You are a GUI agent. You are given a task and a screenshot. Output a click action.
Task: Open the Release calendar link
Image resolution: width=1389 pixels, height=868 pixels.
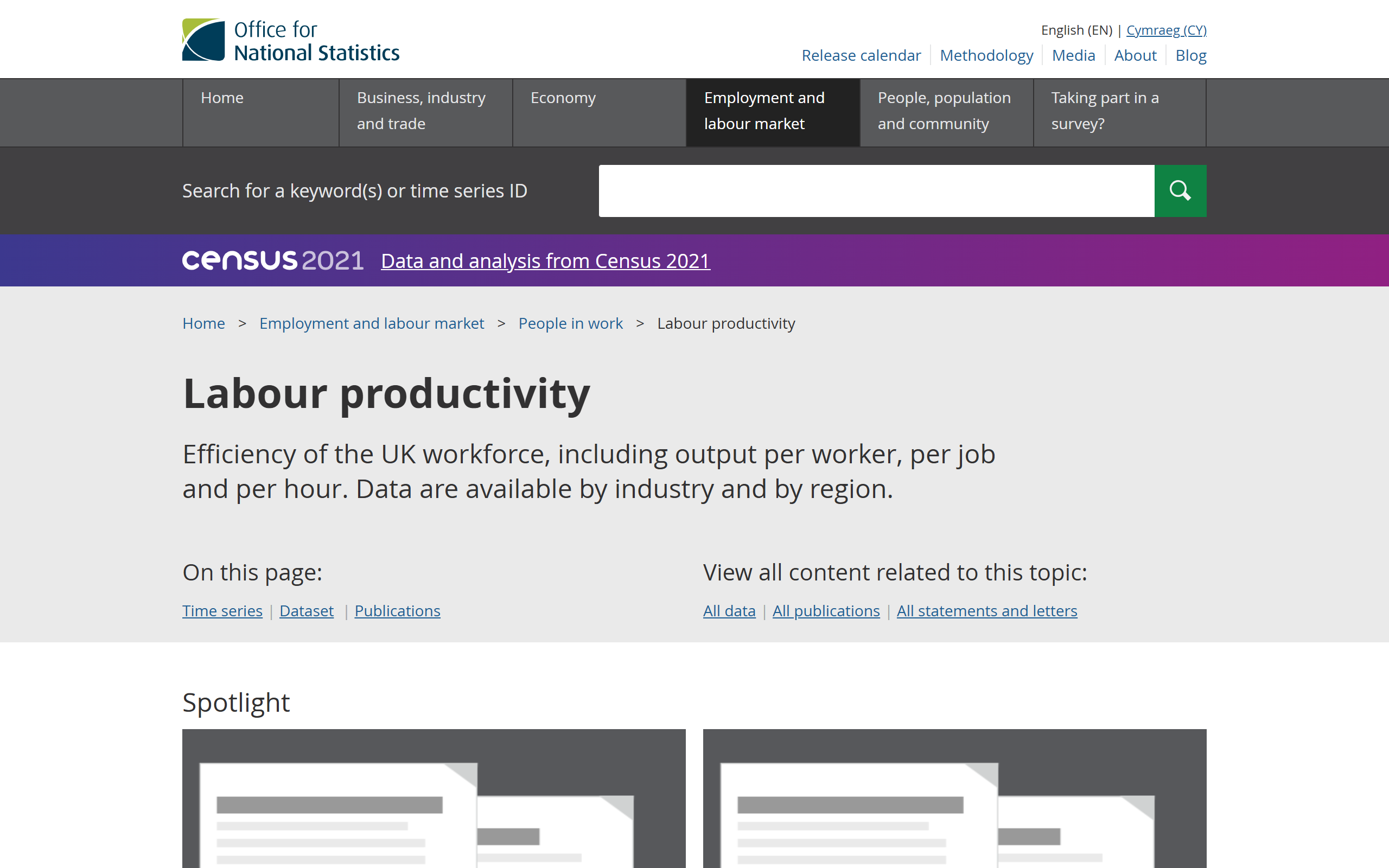[861, 55]
